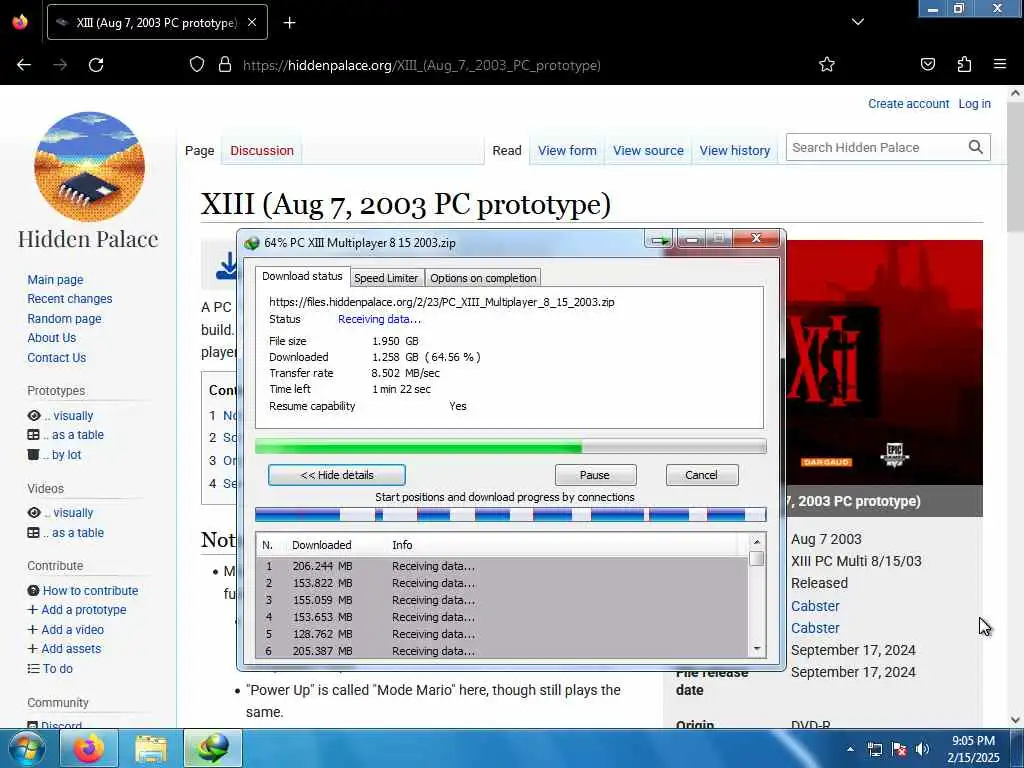Click the green download progress bar
Viewport: 1024px width, 768px height.
coord(510,447)
